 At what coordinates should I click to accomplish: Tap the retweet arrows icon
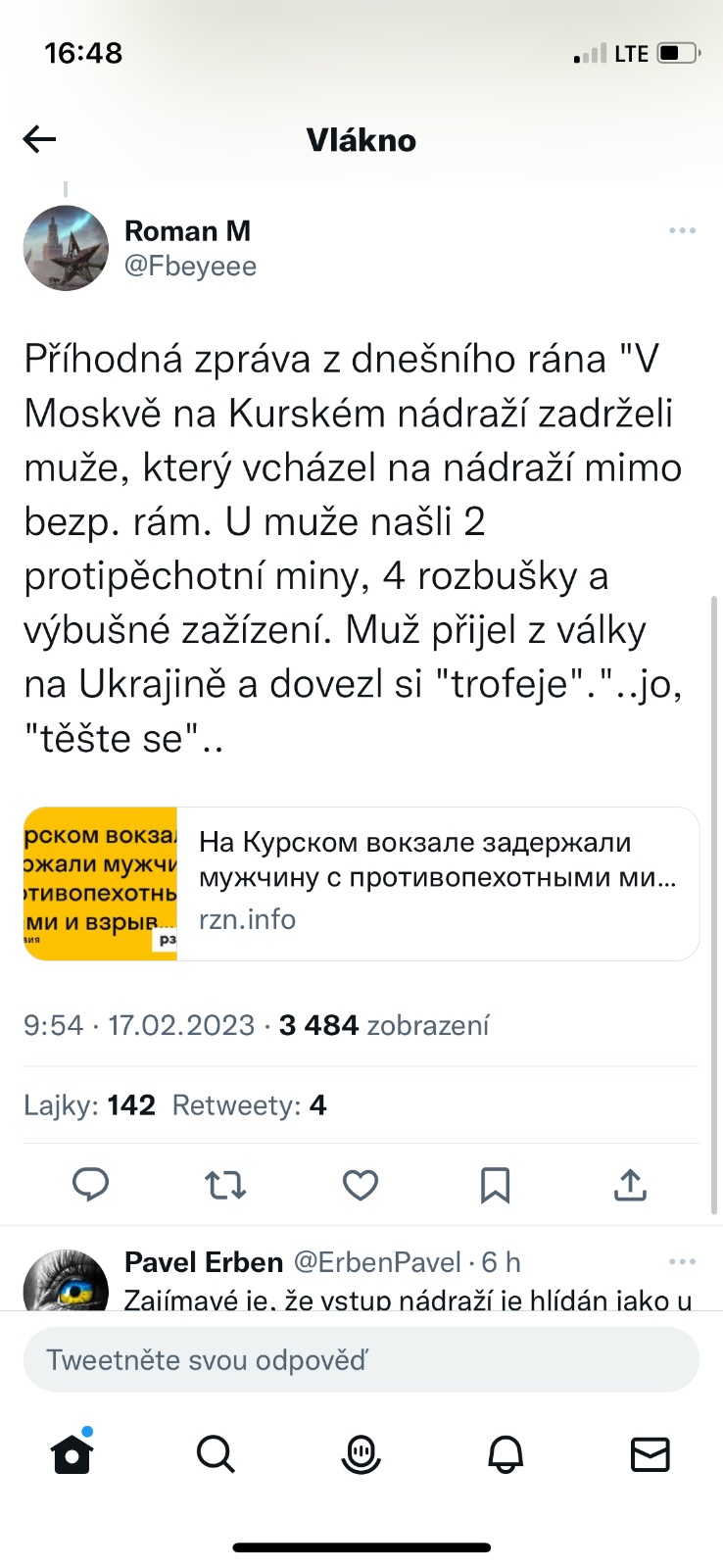225,1185
